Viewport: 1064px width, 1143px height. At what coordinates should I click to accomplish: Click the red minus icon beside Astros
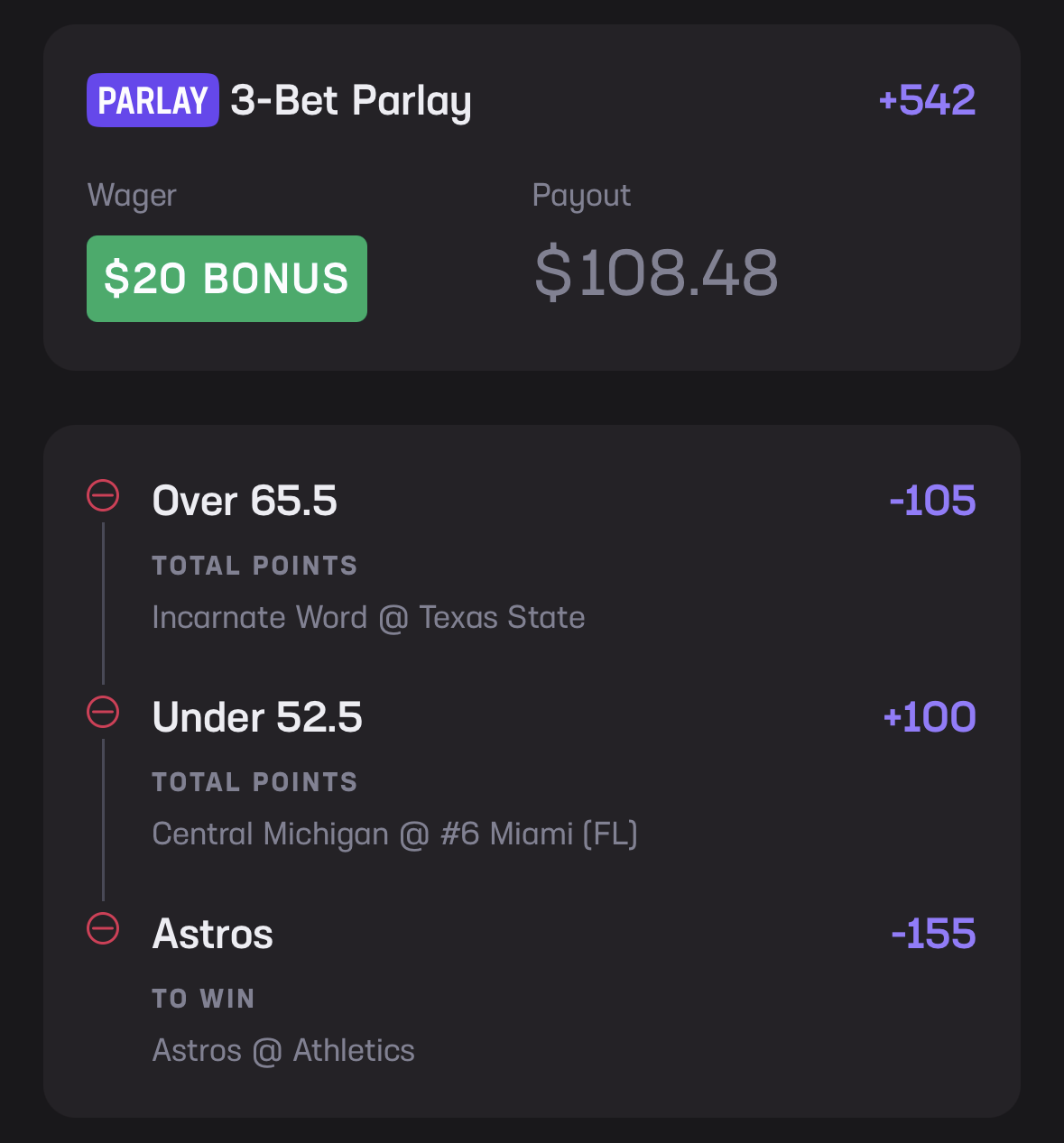point(103,928)
